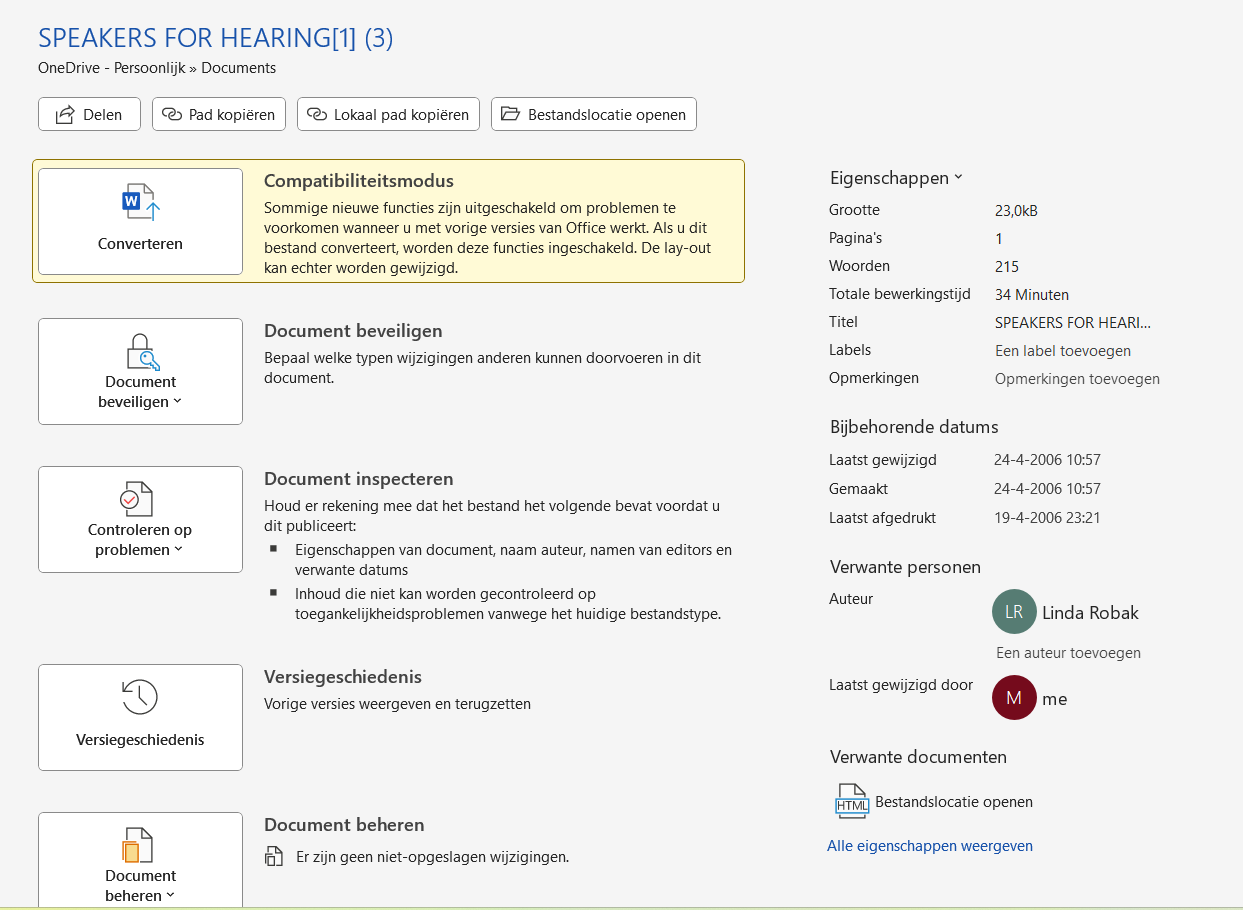Image resolution: width=1243 pixels, height=910 pixels.
Task: Click the lock icon for Document beveiligen
Action: click(x=141, y=352)
